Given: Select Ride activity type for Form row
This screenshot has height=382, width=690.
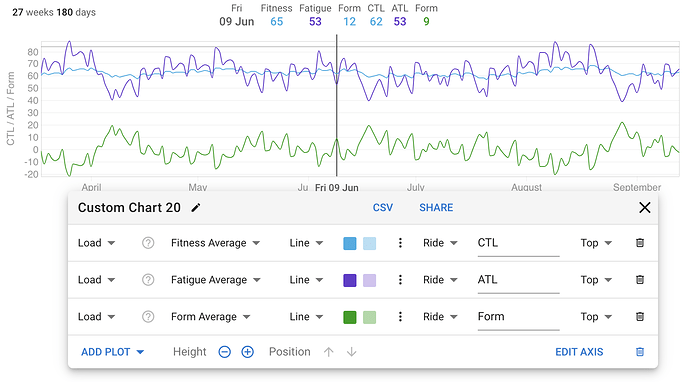Looking at the screenshot, I should (440, 317).
